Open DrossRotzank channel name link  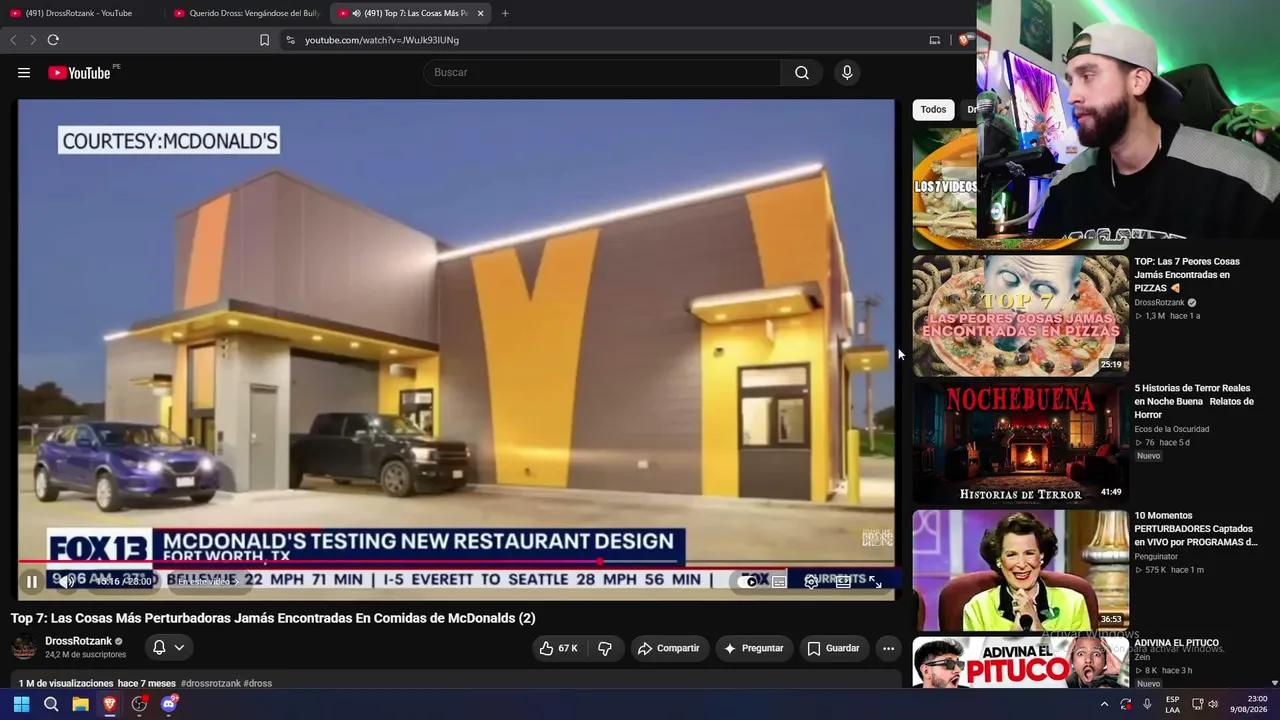click(x=78, y=641)
